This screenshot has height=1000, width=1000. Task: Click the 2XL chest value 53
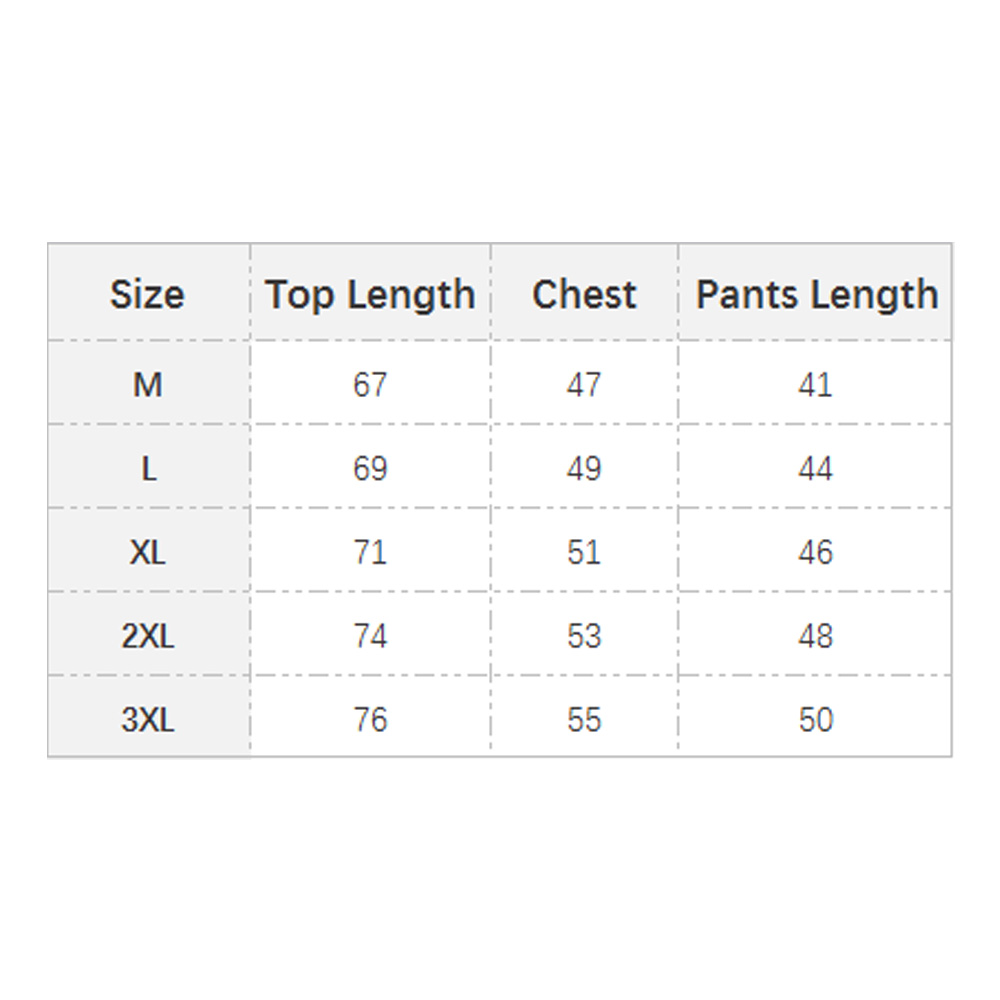pos(584,636)
